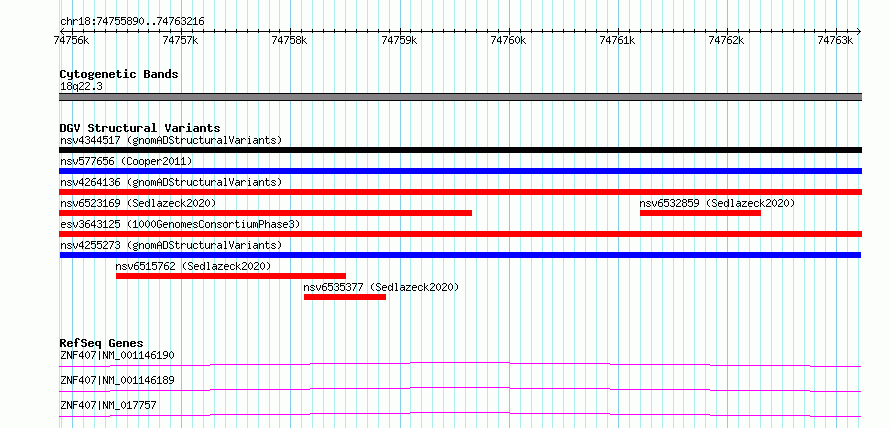Click the red nsv6532859 variant bar

pyautogui.click(x=700, y=213)
